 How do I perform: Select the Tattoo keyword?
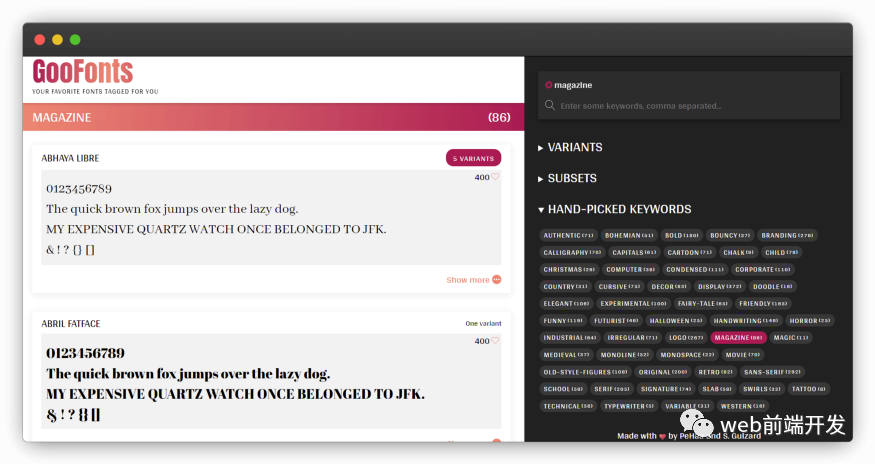[809, 389]
